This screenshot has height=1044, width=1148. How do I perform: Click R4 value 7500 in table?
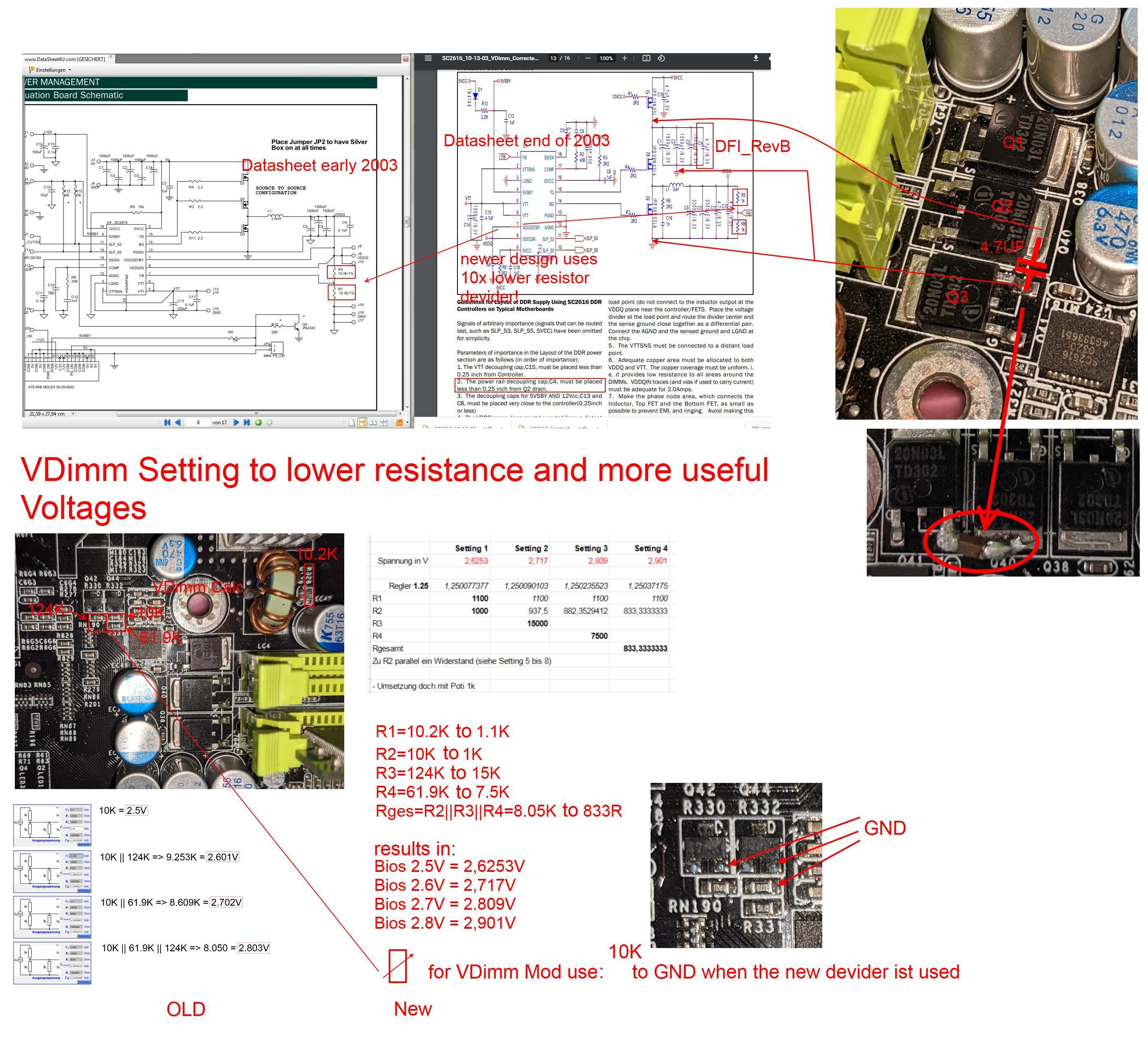[x=599, y=635]
